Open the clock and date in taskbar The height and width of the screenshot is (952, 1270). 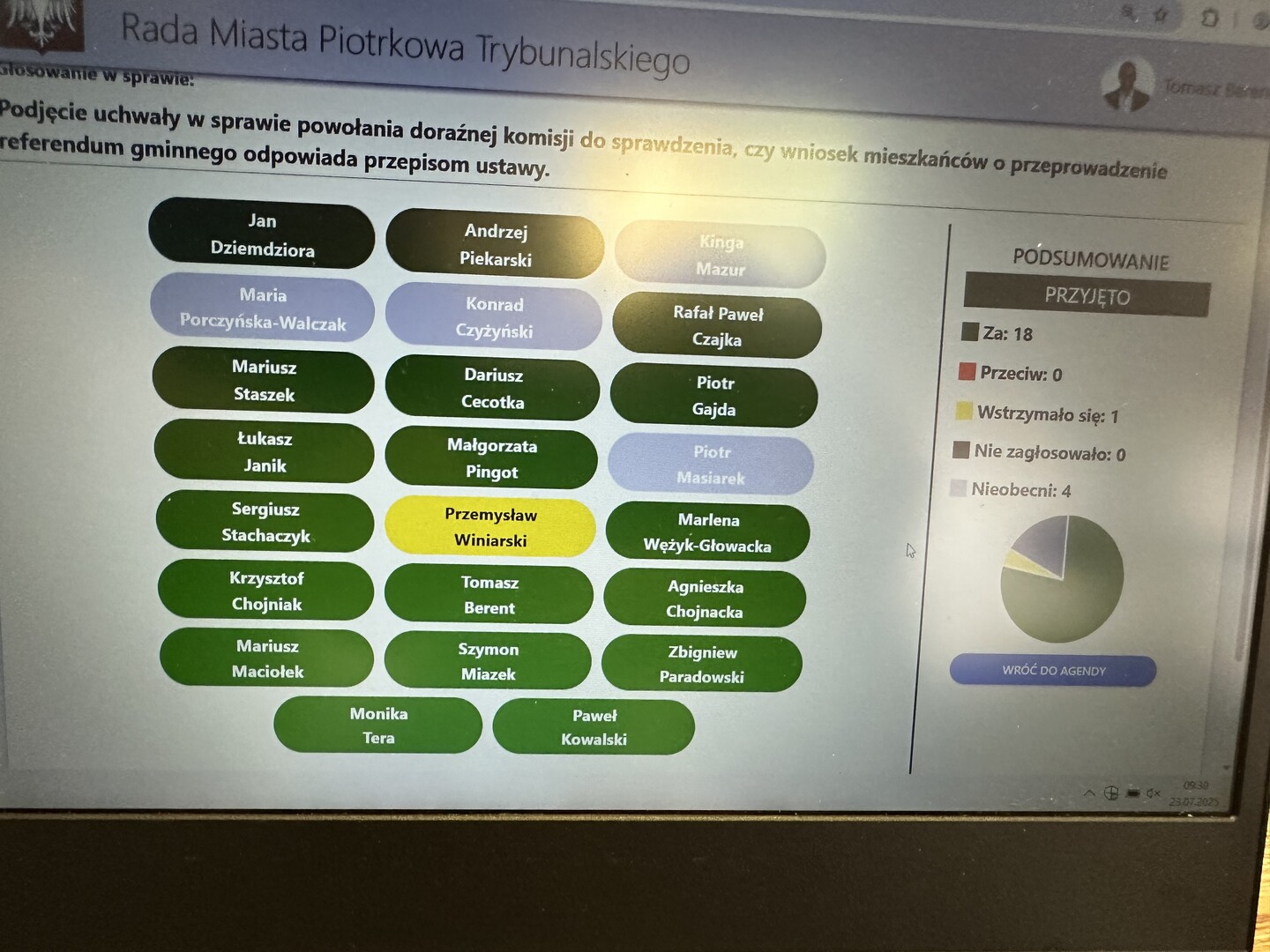[x=1194, y=793]
